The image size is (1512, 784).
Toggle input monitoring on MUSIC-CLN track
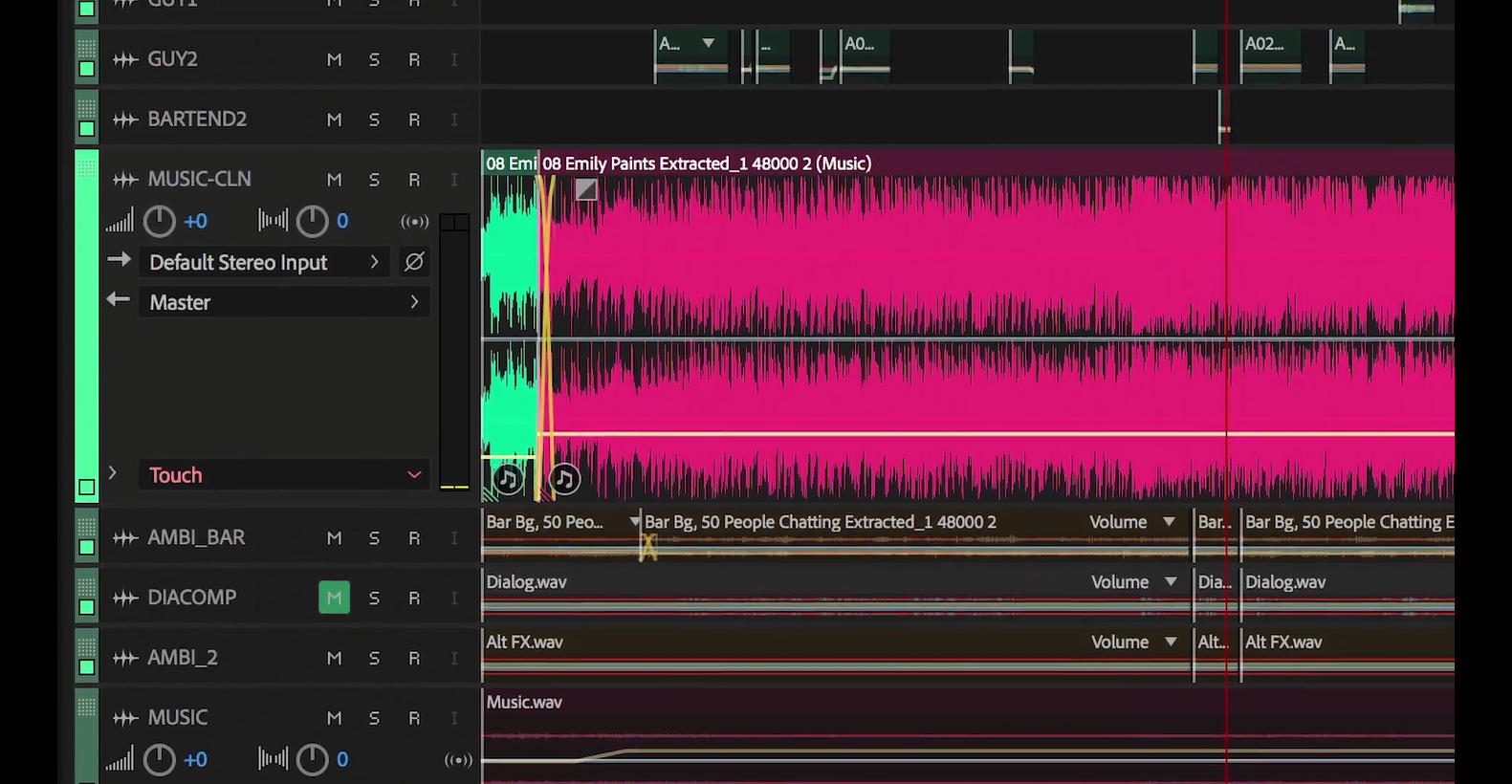coord(454,180)
